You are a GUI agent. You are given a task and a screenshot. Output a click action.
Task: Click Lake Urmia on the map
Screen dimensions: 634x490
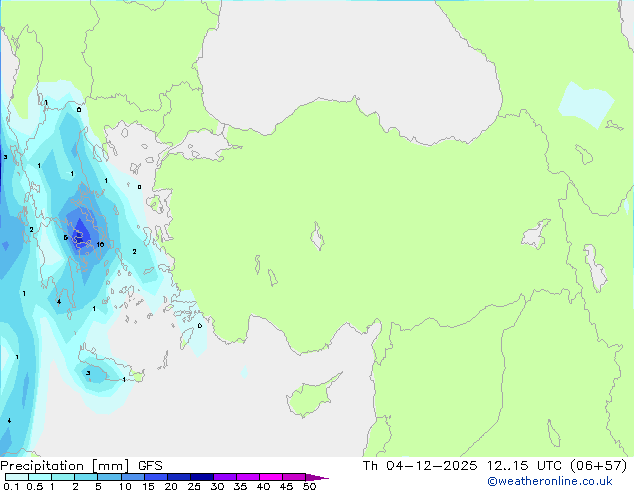[x=594, y=267]
